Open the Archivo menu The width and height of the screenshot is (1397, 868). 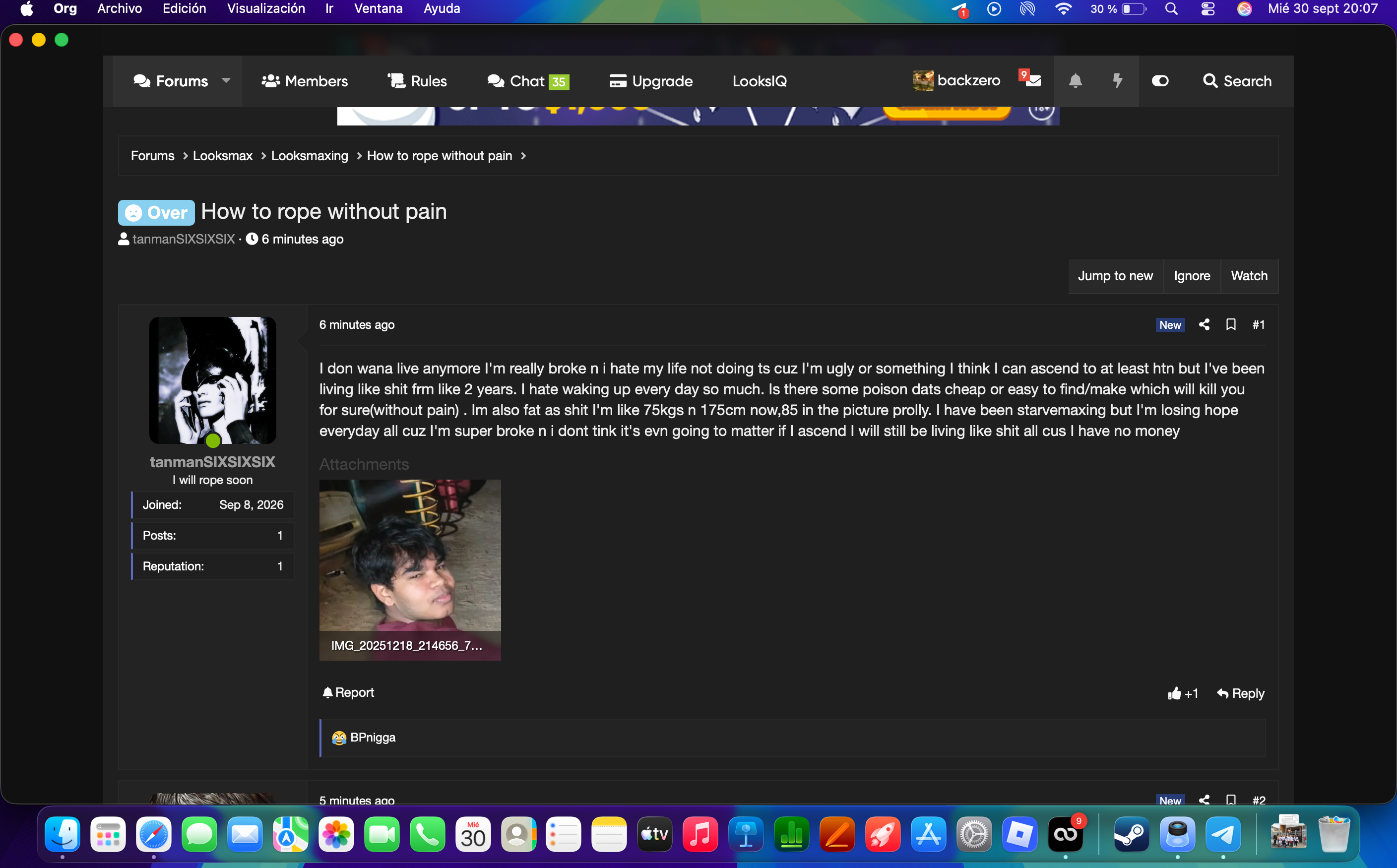120,8
